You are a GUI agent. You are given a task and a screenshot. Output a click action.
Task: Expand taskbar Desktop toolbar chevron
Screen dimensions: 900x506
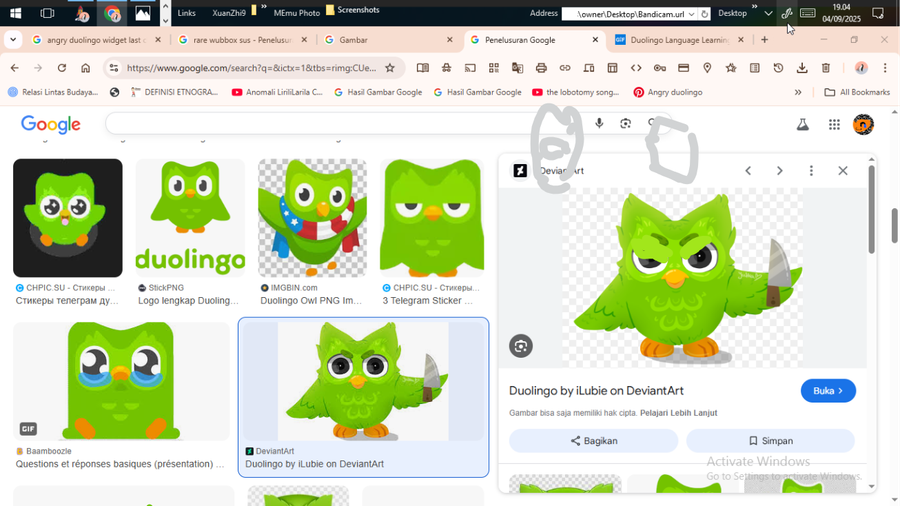755,8
